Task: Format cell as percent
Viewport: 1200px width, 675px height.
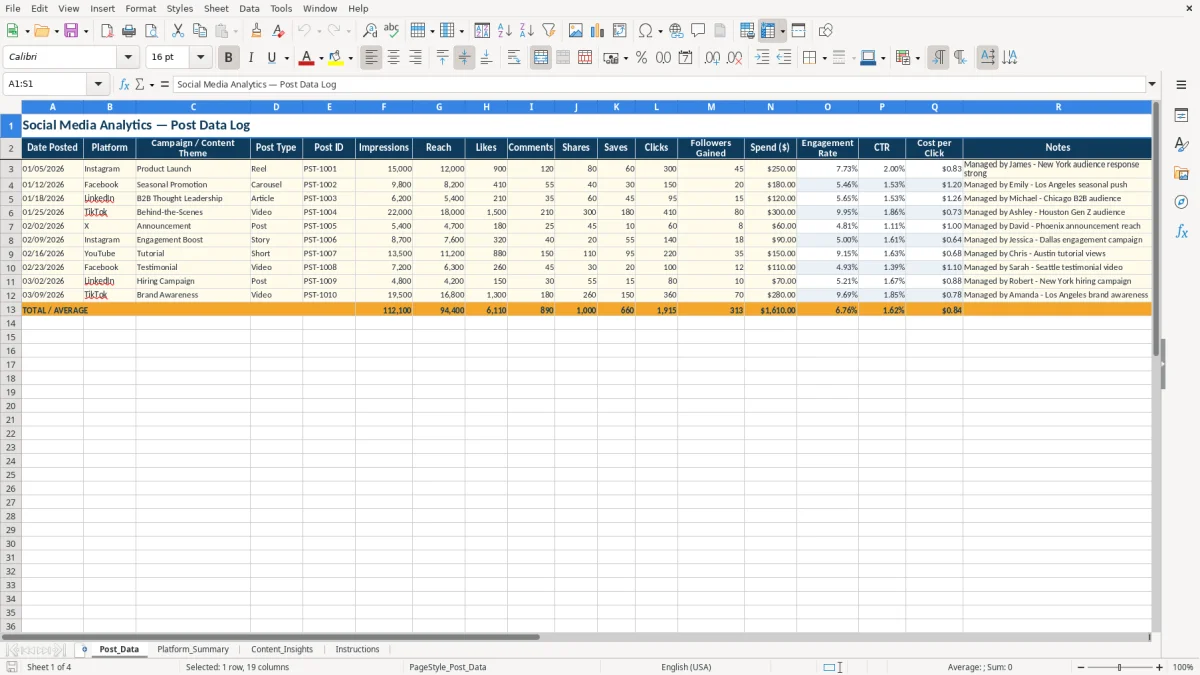Action: (x=641, y=58)
